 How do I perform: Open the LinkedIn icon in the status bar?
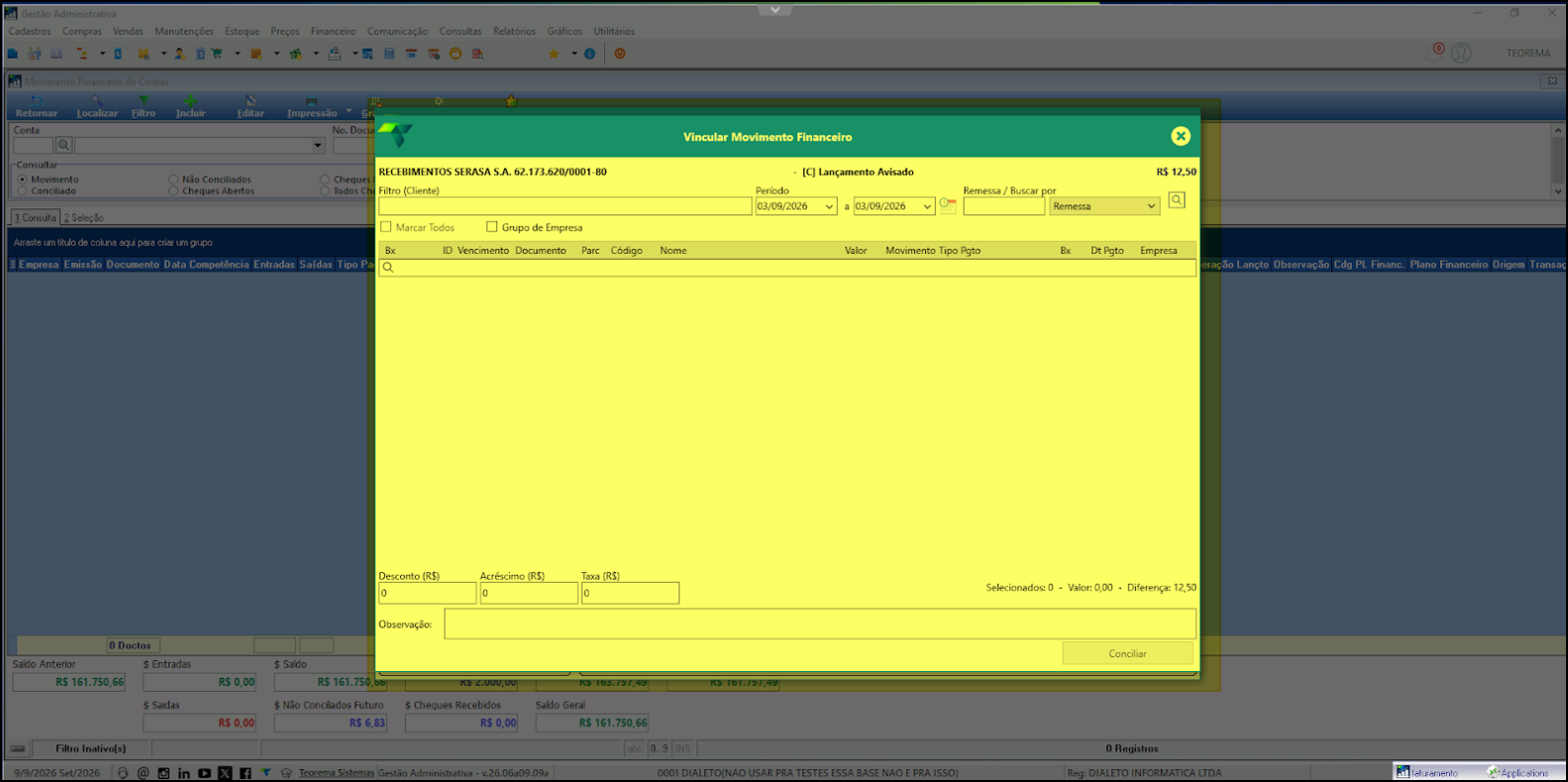pyautogui.click(x=184, y=773)
